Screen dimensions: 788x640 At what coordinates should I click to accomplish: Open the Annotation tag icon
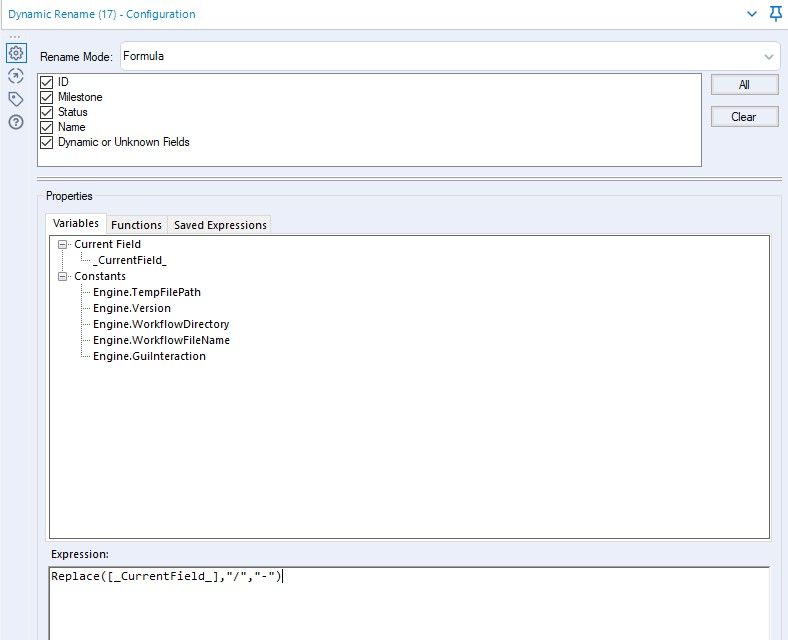(x=16, y=99)
